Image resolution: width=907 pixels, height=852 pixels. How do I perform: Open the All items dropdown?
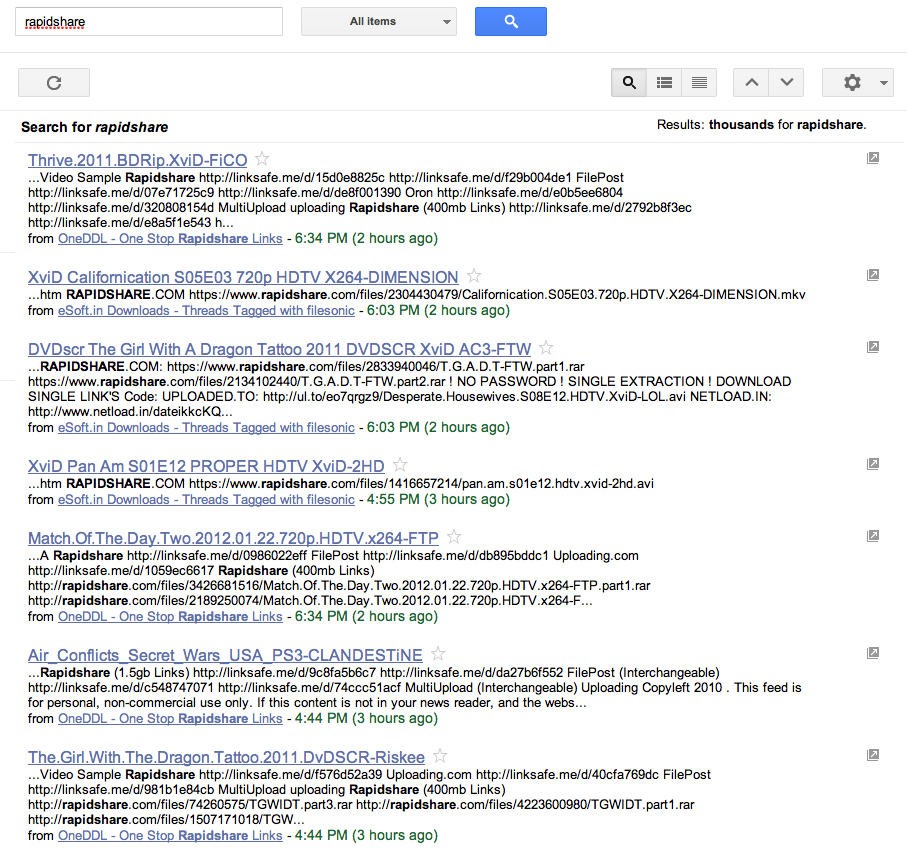coord(379,21)
